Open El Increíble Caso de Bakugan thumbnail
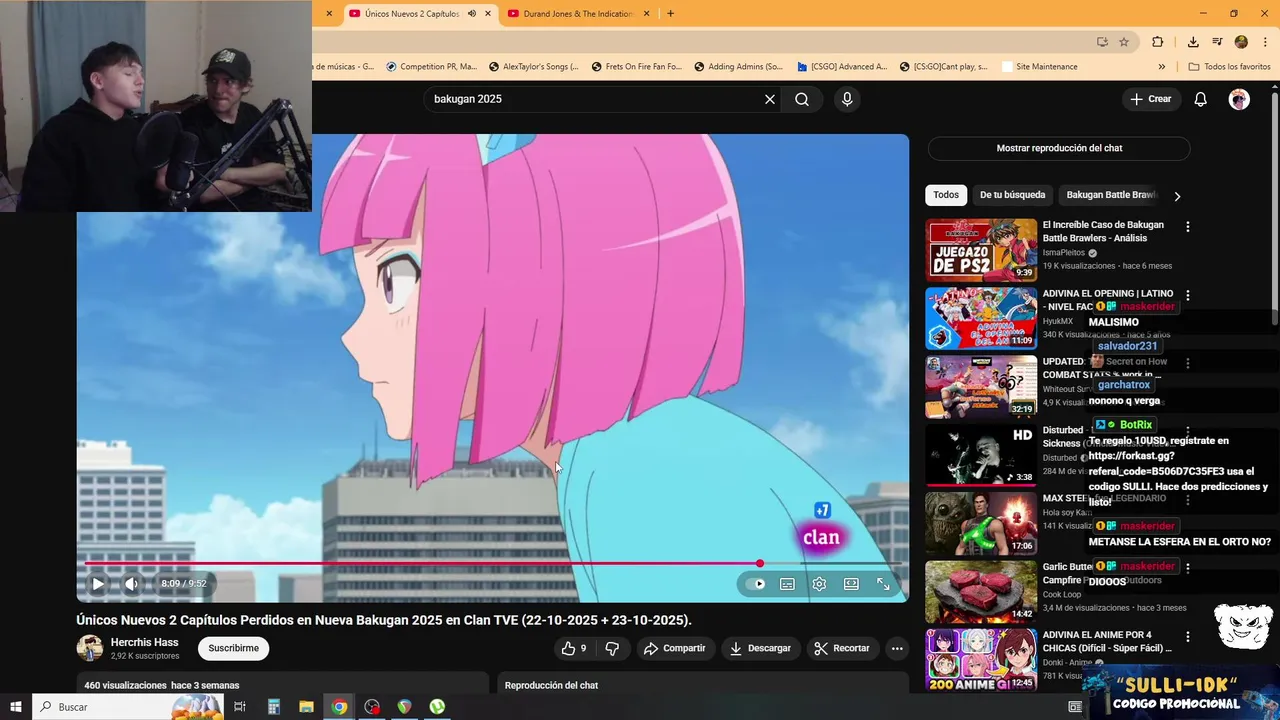The image size is (1280, 720). click(981, 250)
